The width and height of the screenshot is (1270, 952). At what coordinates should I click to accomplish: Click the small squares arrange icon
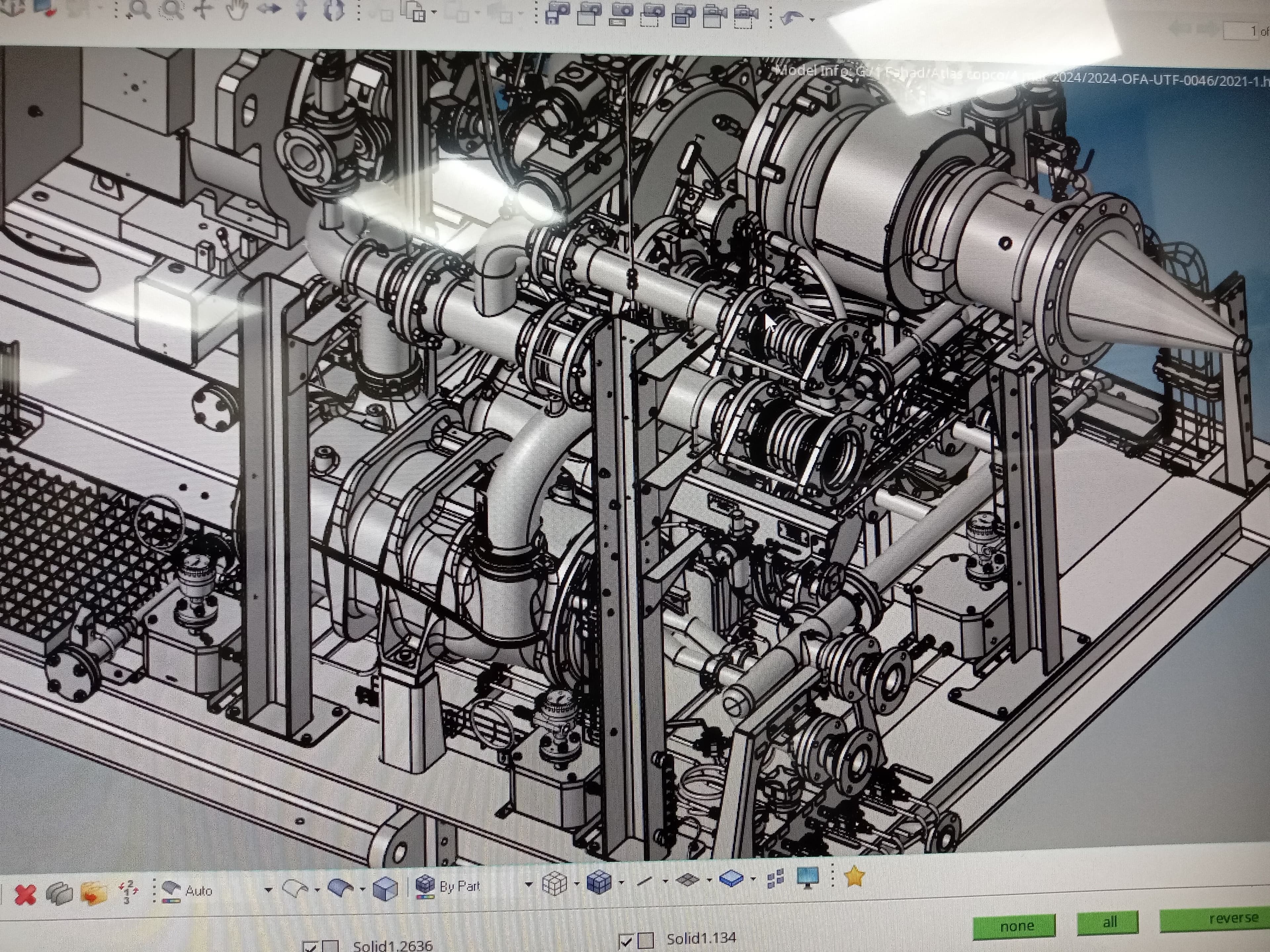click(775, 878)
